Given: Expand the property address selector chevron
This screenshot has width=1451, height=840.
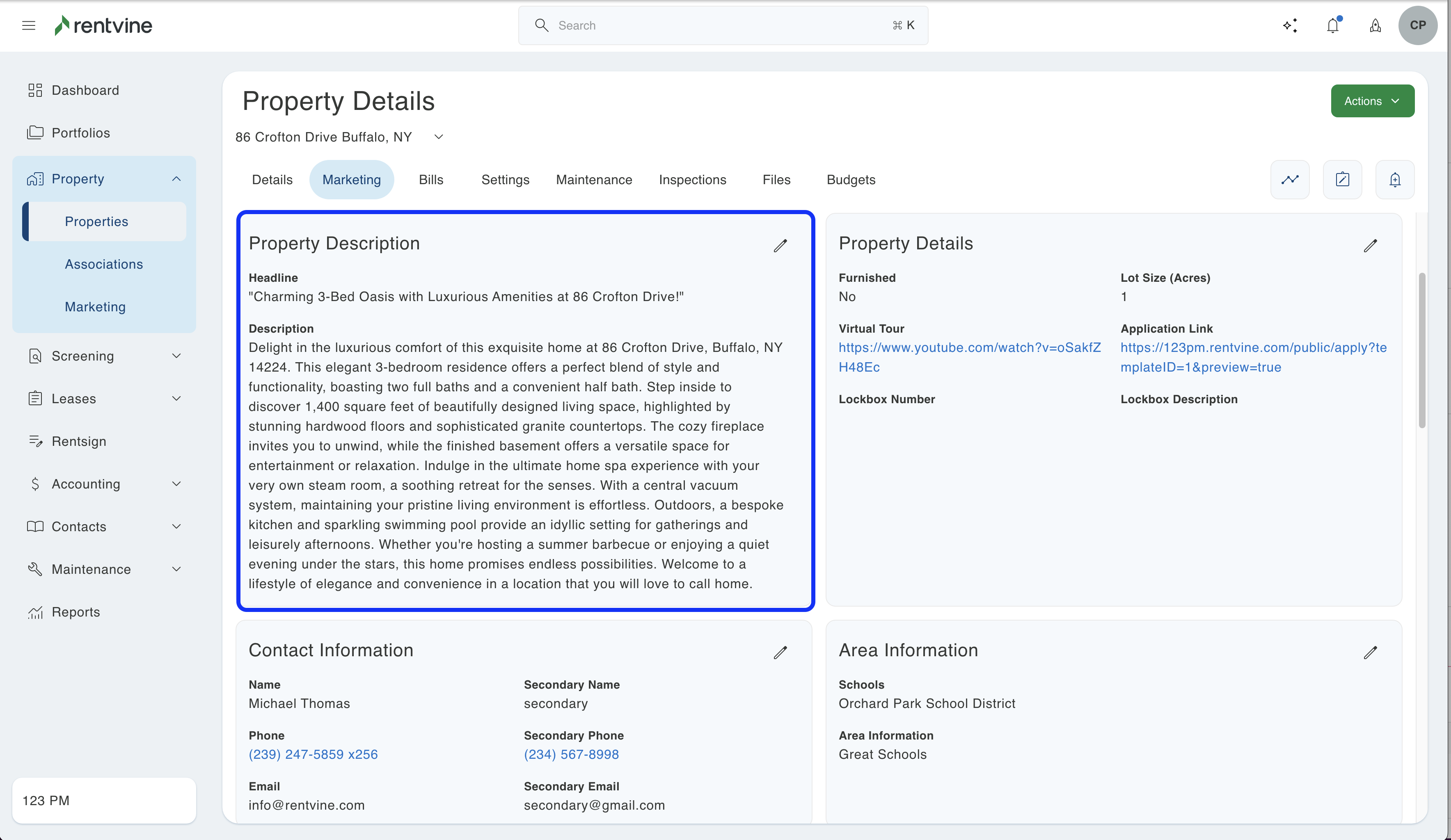Looking at the screenshot, I should [439, 137].
